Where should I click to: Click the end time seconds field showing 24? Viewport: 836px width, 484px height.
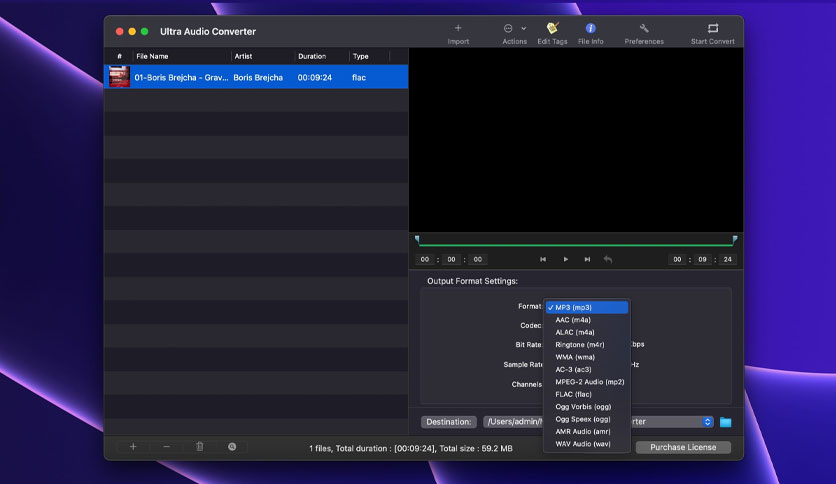[728, 260]
